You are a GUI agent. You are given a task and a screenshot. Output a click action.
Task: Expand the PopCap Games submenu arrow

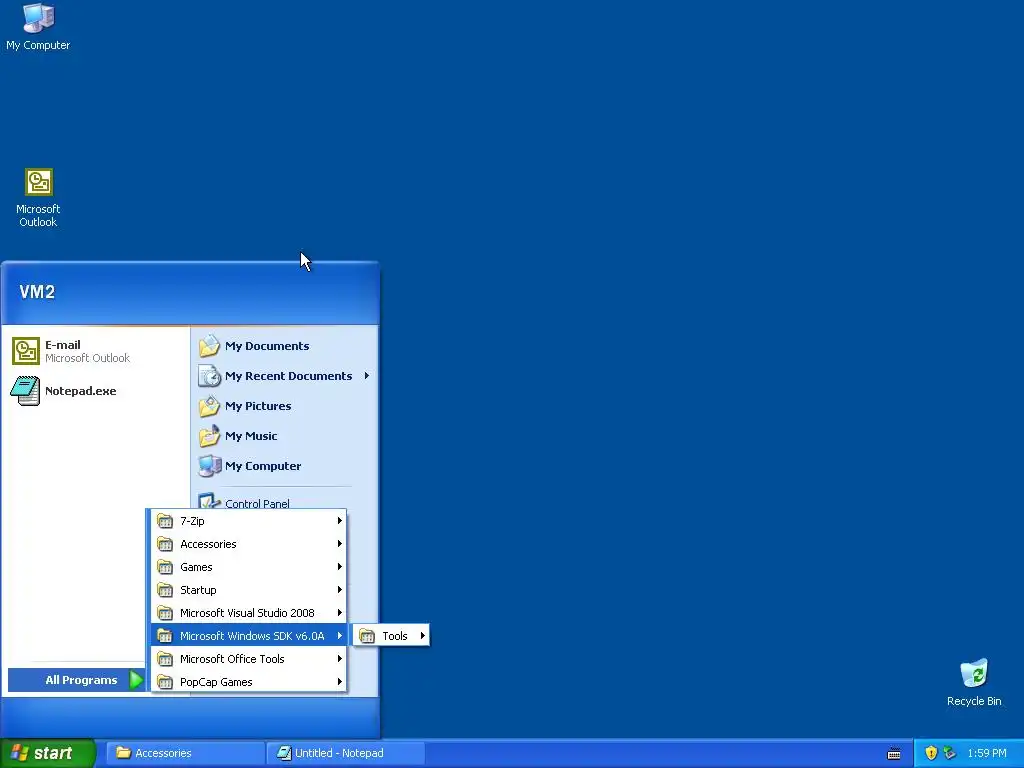[x=340, y=682]
